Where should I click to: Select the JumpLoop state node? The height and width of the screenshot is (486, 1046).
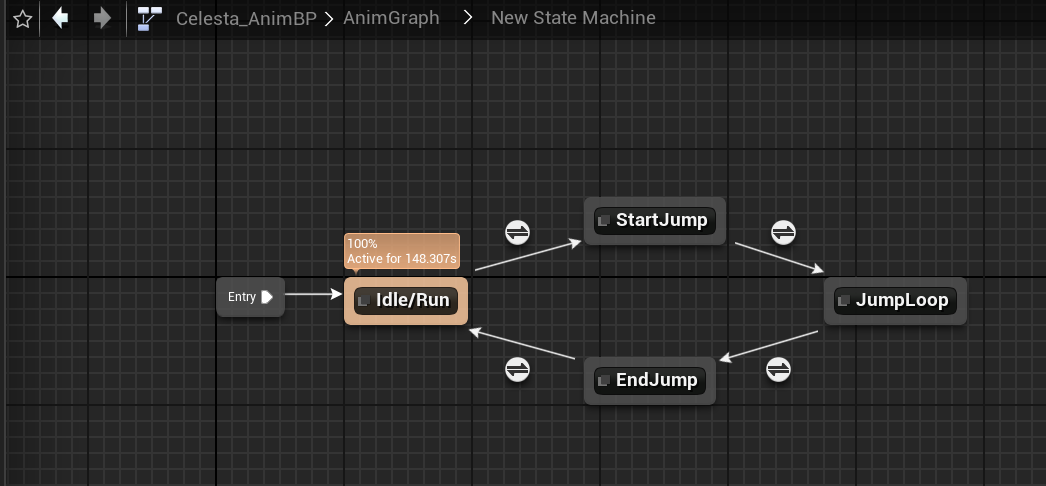coord(895,301)
